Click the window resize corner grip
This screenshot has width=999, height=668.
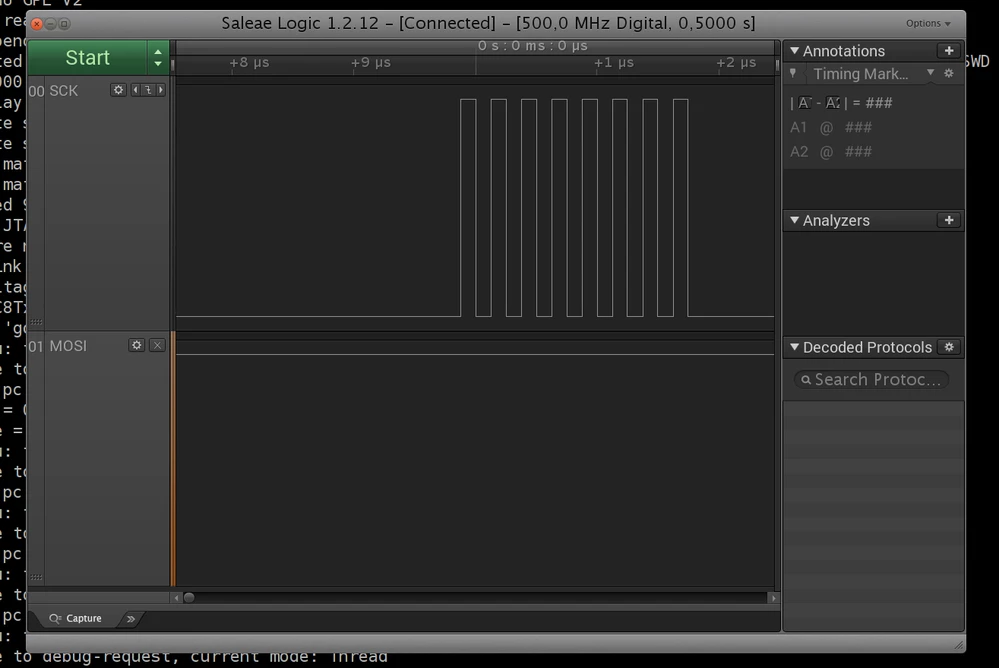click(958, 645)
